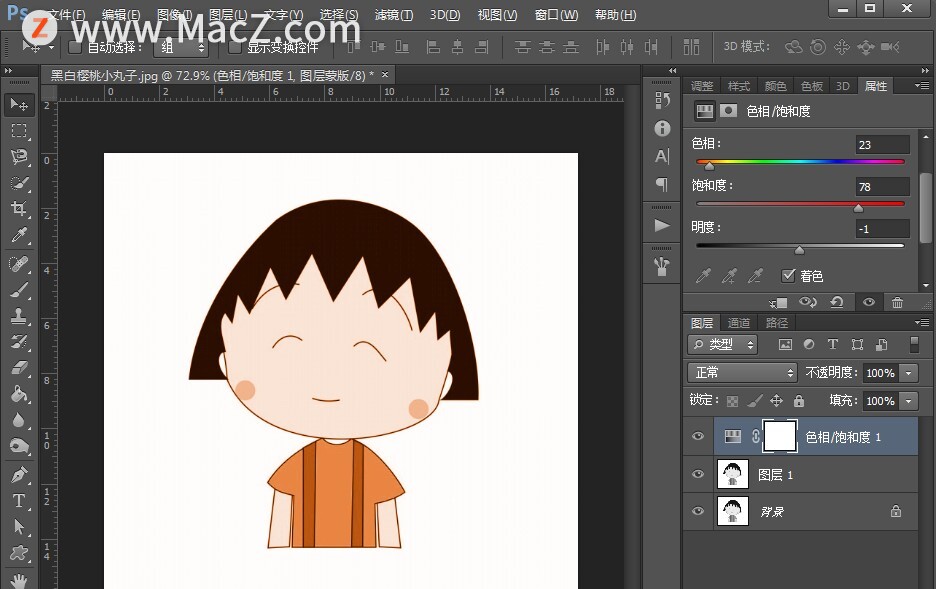
Task: Delete the adjustment layer with trash icon
Action: click(897, 303)
